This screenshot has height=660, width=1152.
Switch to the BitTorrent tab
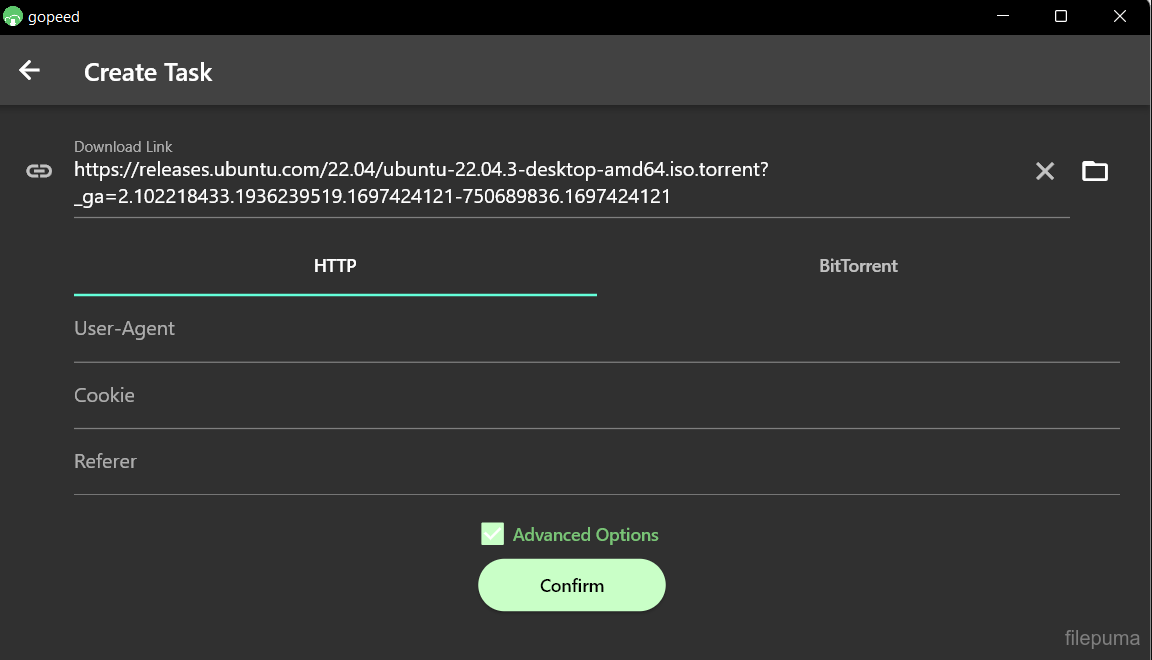(858, 266)
